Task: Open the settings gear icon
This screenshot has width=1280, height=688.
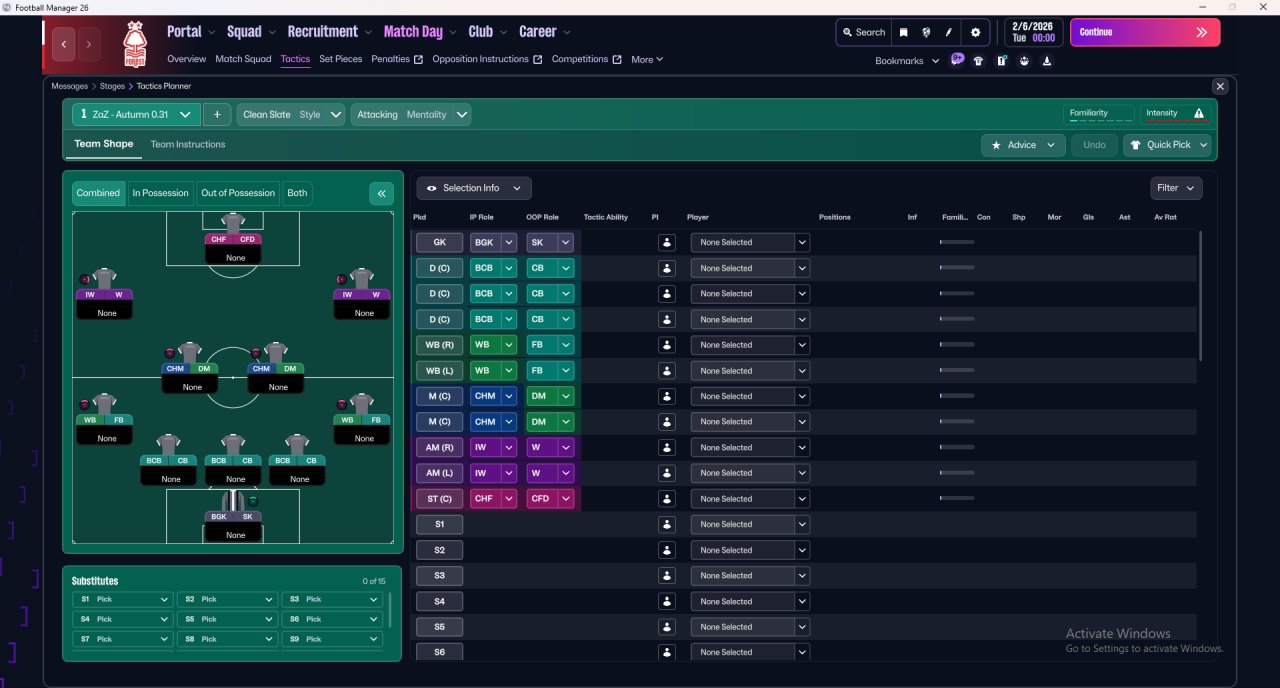Action: 976,32
